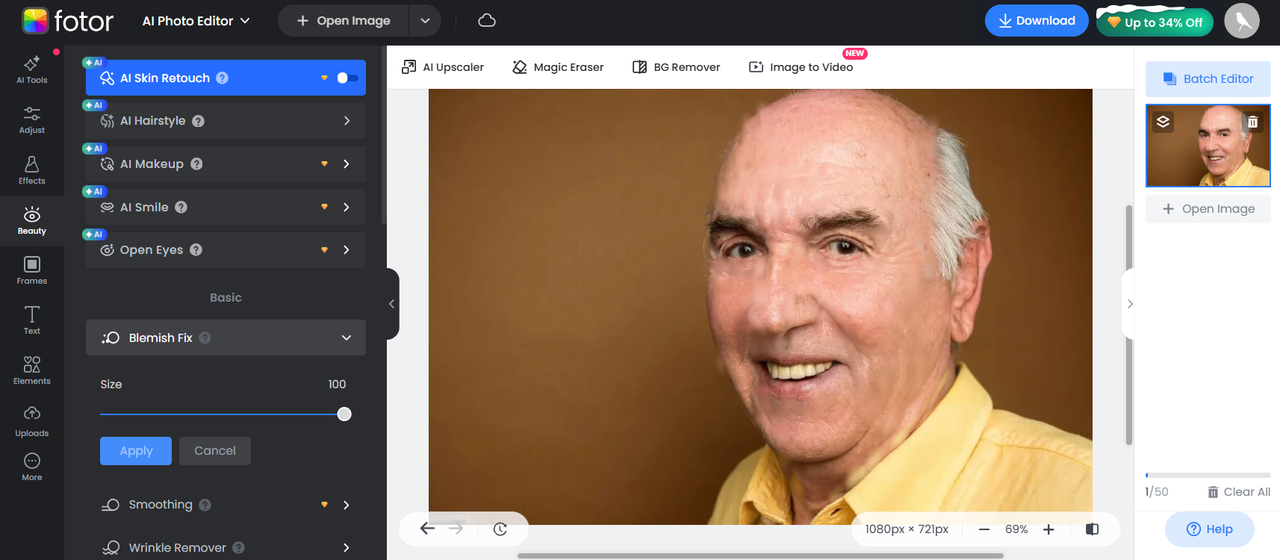Open the Help button
The image size is (1280, 560).
[x=1208, y=529]
